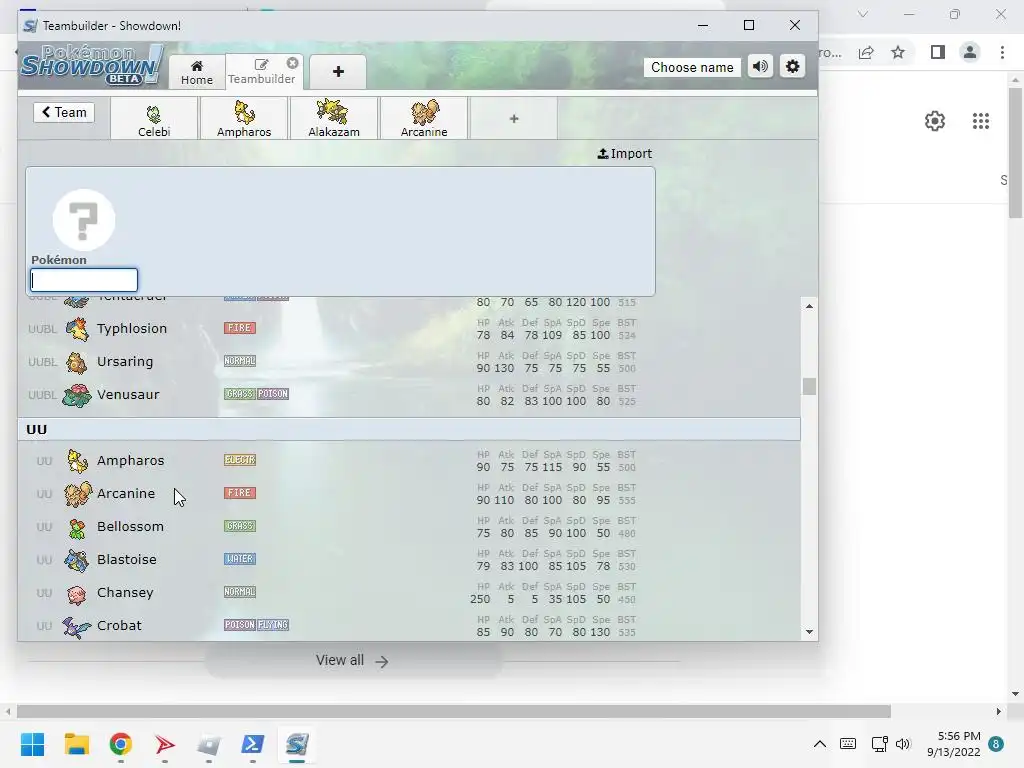Open the touch keyboard tray icon
The image size is (1024, 768).
point(848,744)
